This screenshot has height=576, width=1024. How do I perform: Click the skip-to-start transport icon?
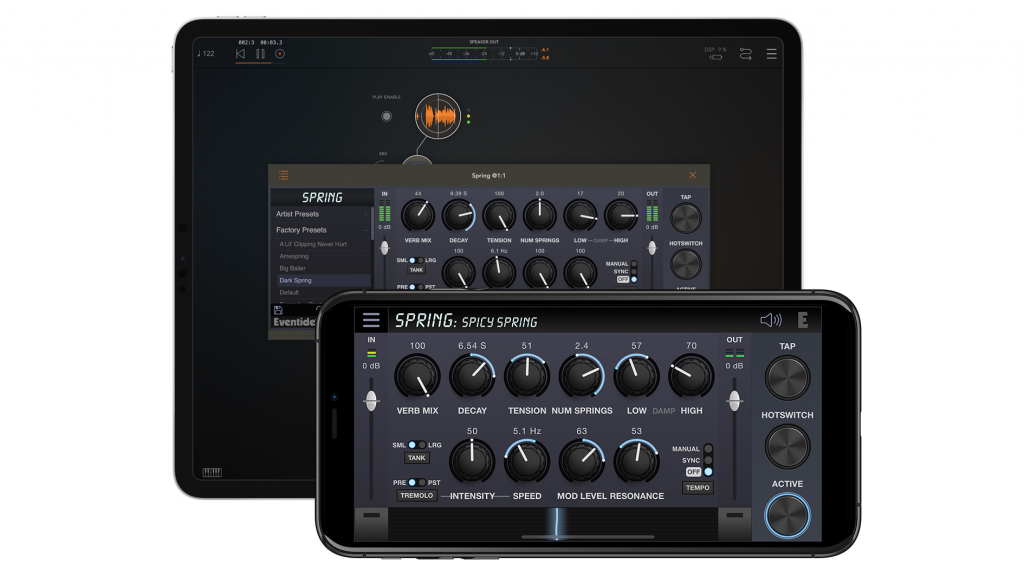click(x=241, y=53)
